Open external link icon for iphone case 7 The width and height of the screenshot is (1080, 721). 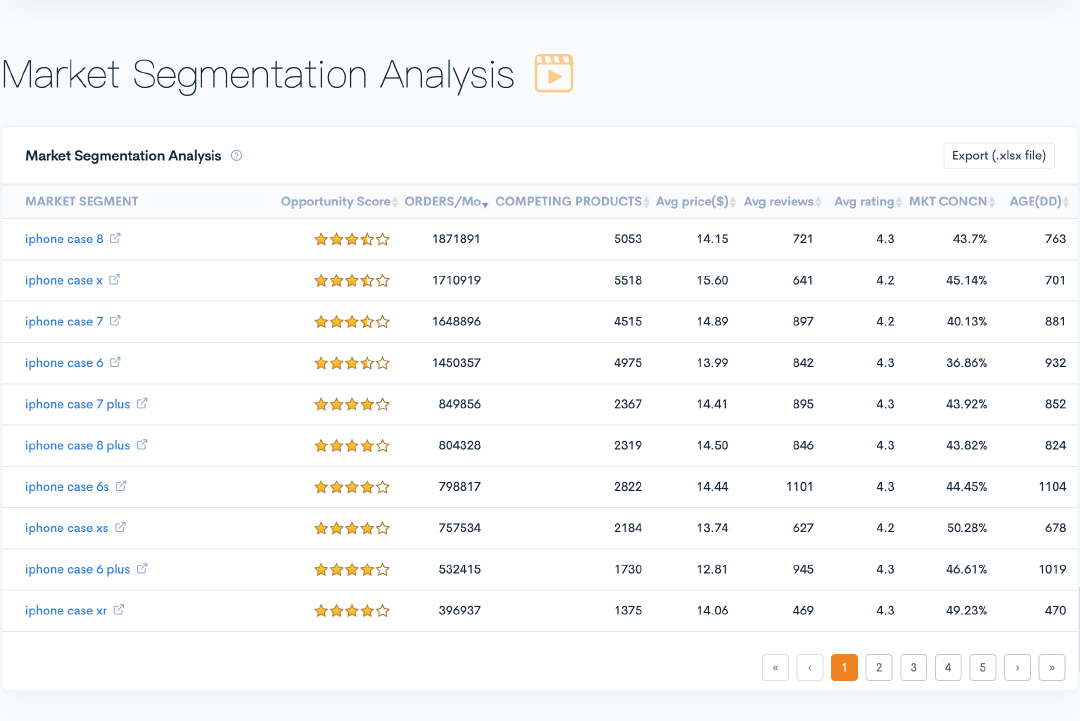tap(115, 321)
